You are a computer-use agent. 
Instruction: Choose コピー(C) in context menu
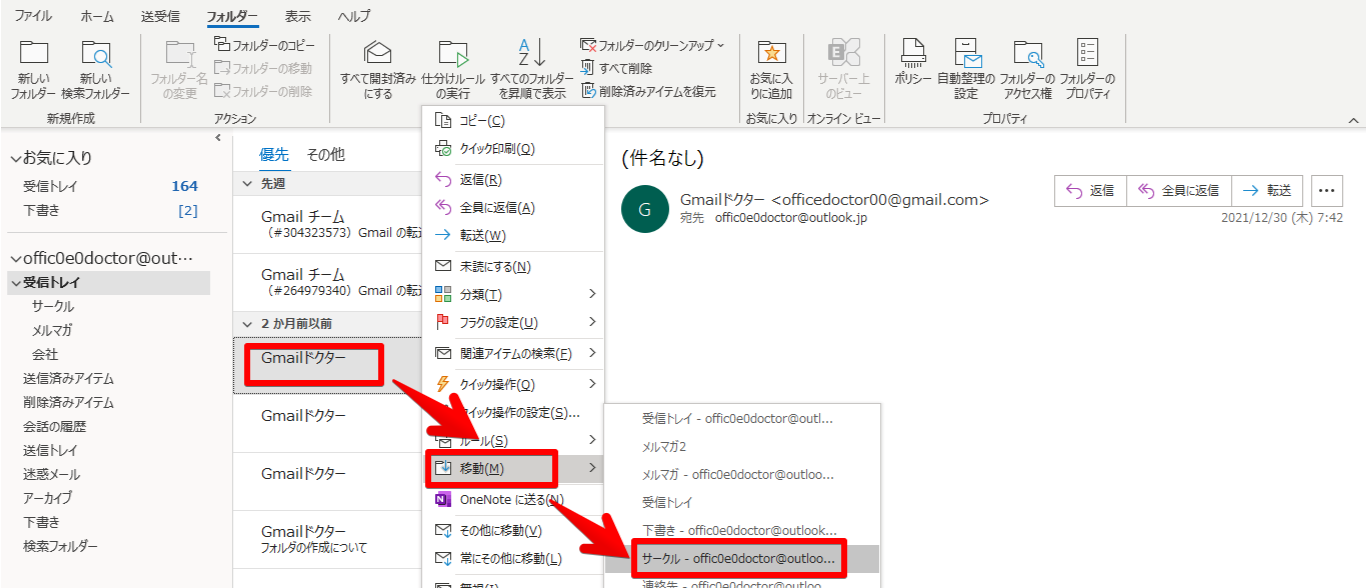(514, 120)
